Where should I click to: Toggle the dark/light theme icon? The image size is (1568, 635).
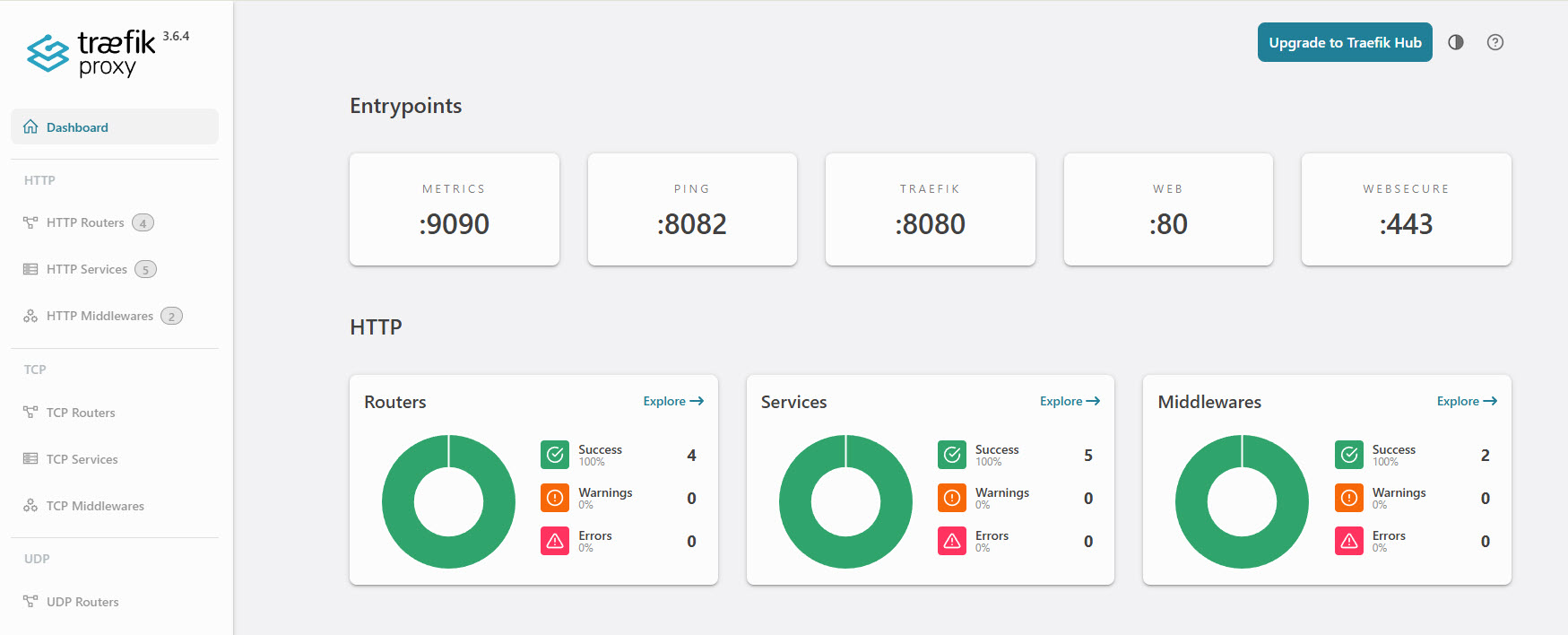(1456, 42)
